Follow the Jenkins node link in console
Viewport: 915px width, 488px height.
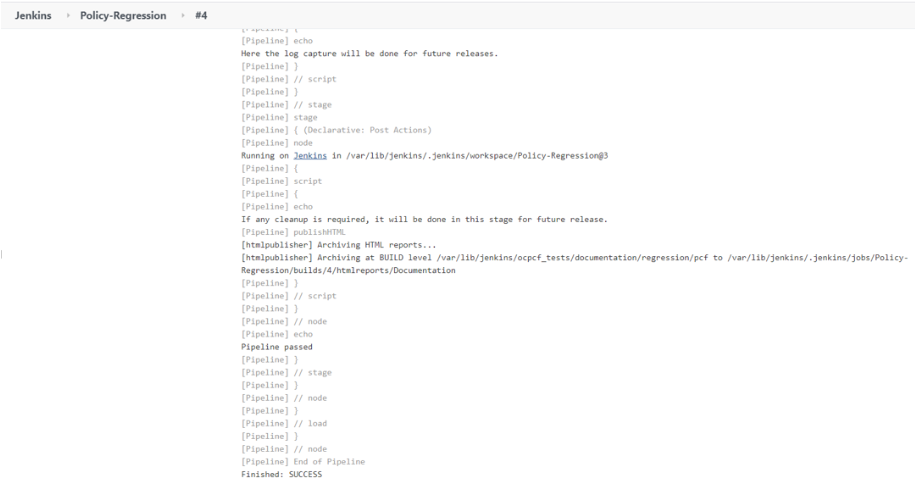310,156
